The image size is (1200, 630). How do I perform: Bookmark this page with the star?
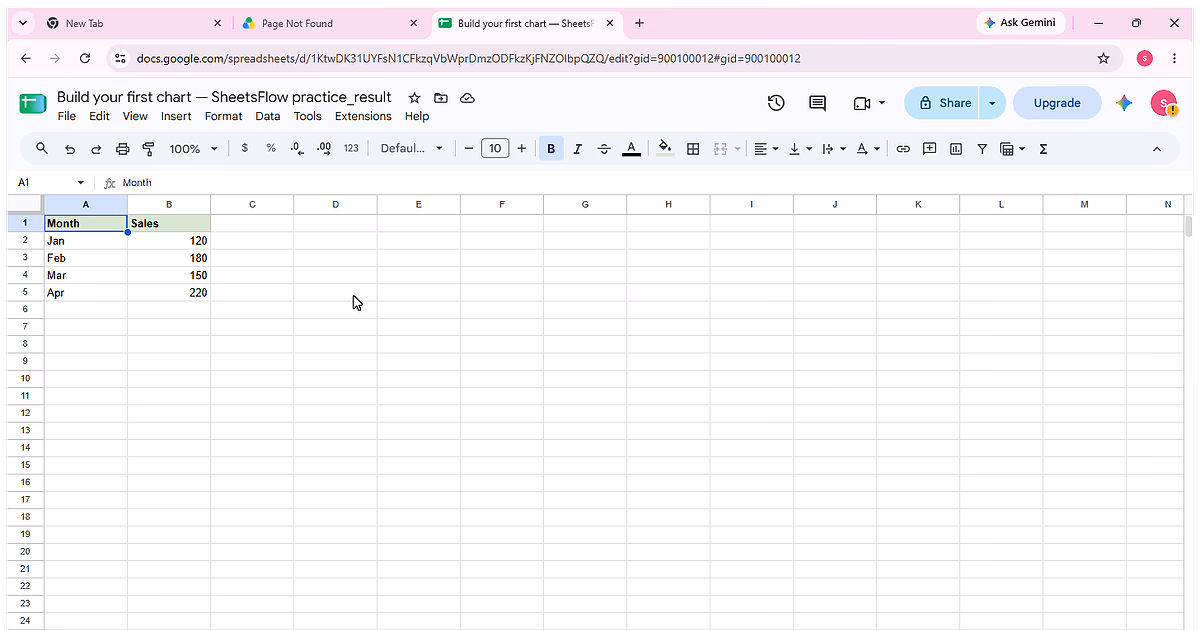1104,59
